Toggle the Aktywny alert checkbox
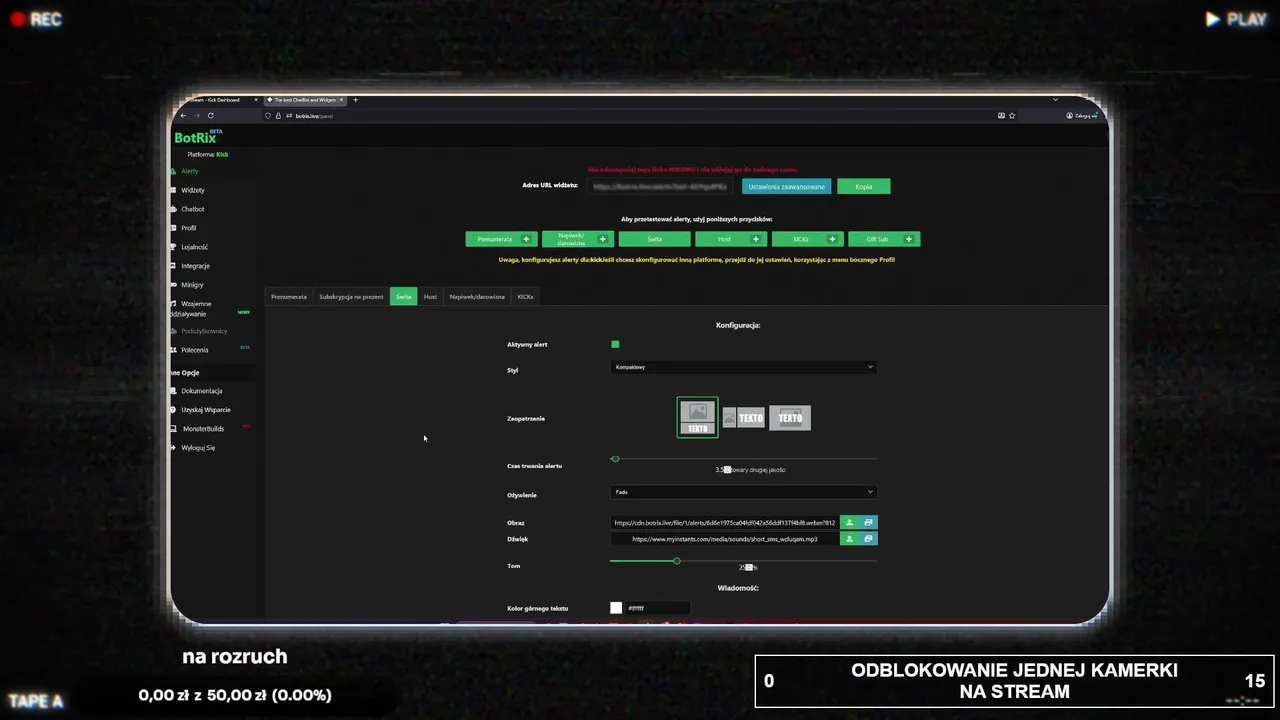The width and height of the screenshot is (1280, 720). click(x=615, y=344)
